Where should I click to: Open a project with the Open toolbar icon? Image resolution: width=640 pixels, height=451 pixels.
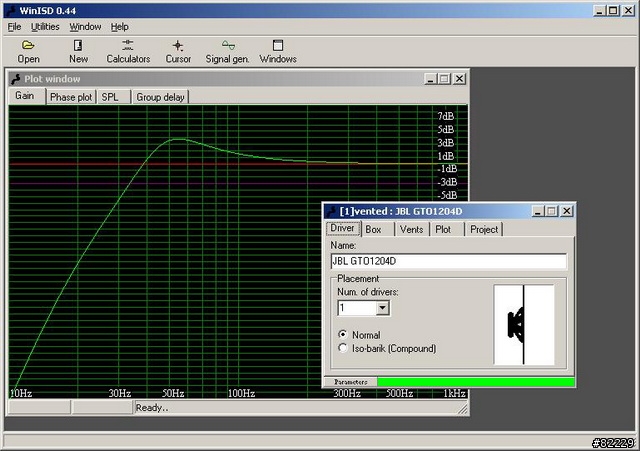coord(28,52)
